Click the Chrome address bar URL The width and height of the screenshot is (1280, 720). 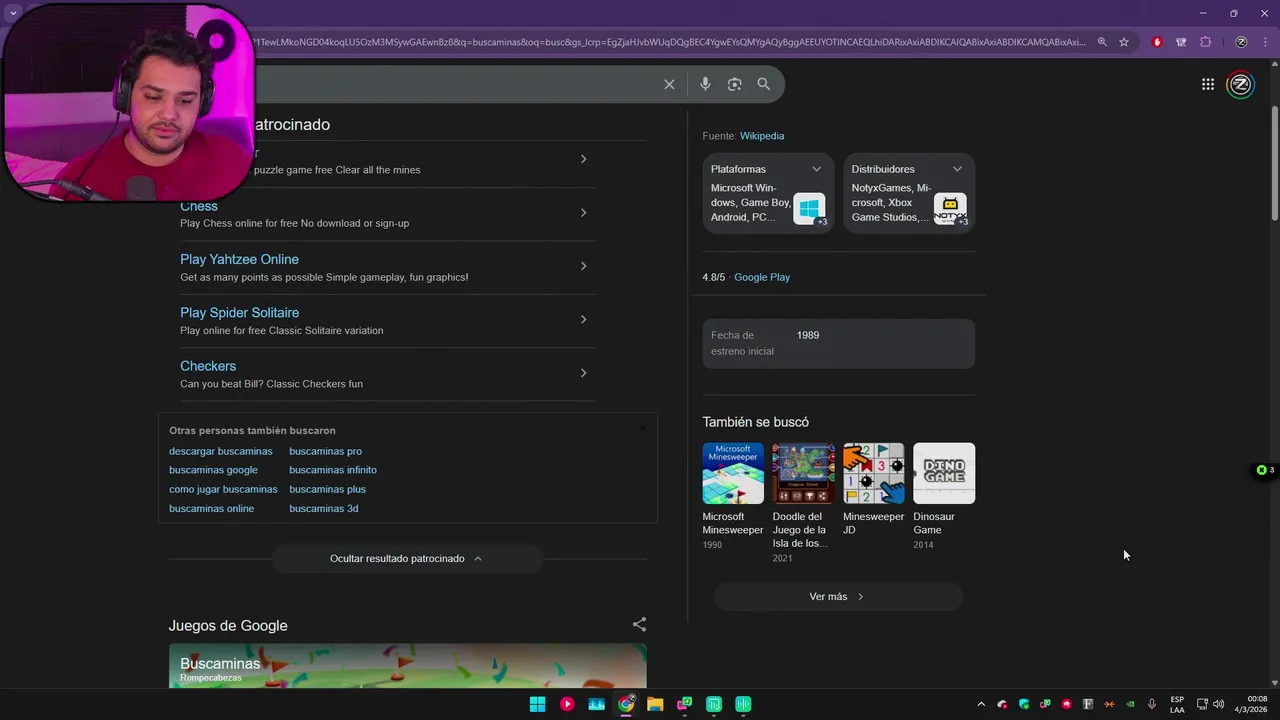(x=668, y=42)
